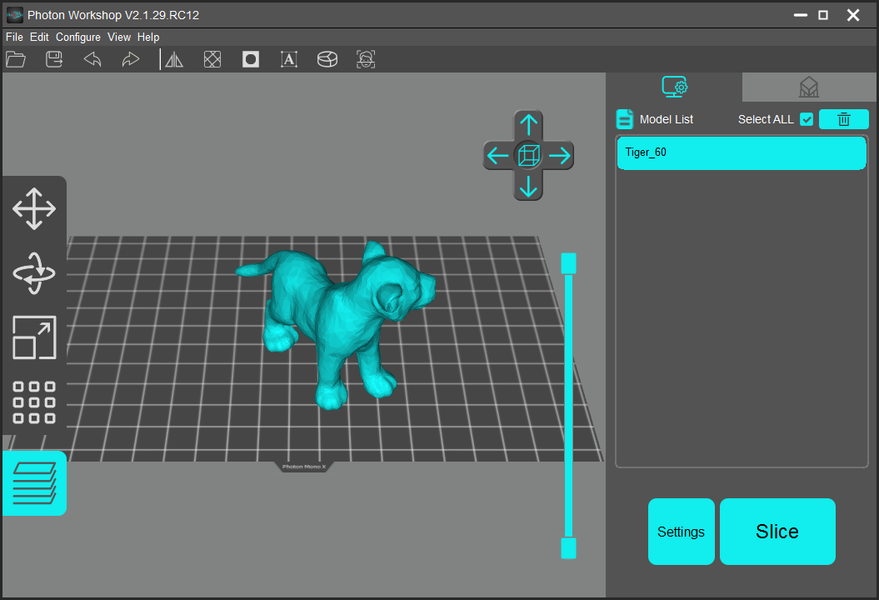Viewport: 879px width, 600px height.
Task: Uncheck the Select ALL checkbox
Action: 806,119
